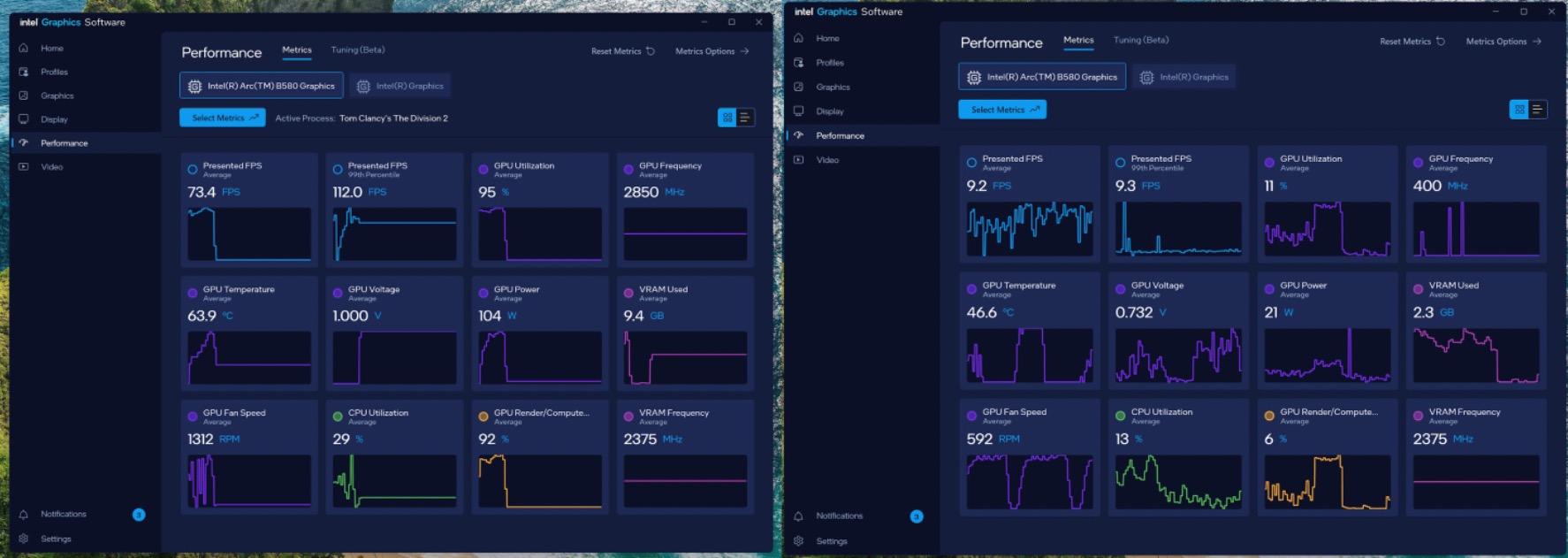Open Video icon in left window sidebar
This screenshot has height=558, width=1568.
pos(24,166)
